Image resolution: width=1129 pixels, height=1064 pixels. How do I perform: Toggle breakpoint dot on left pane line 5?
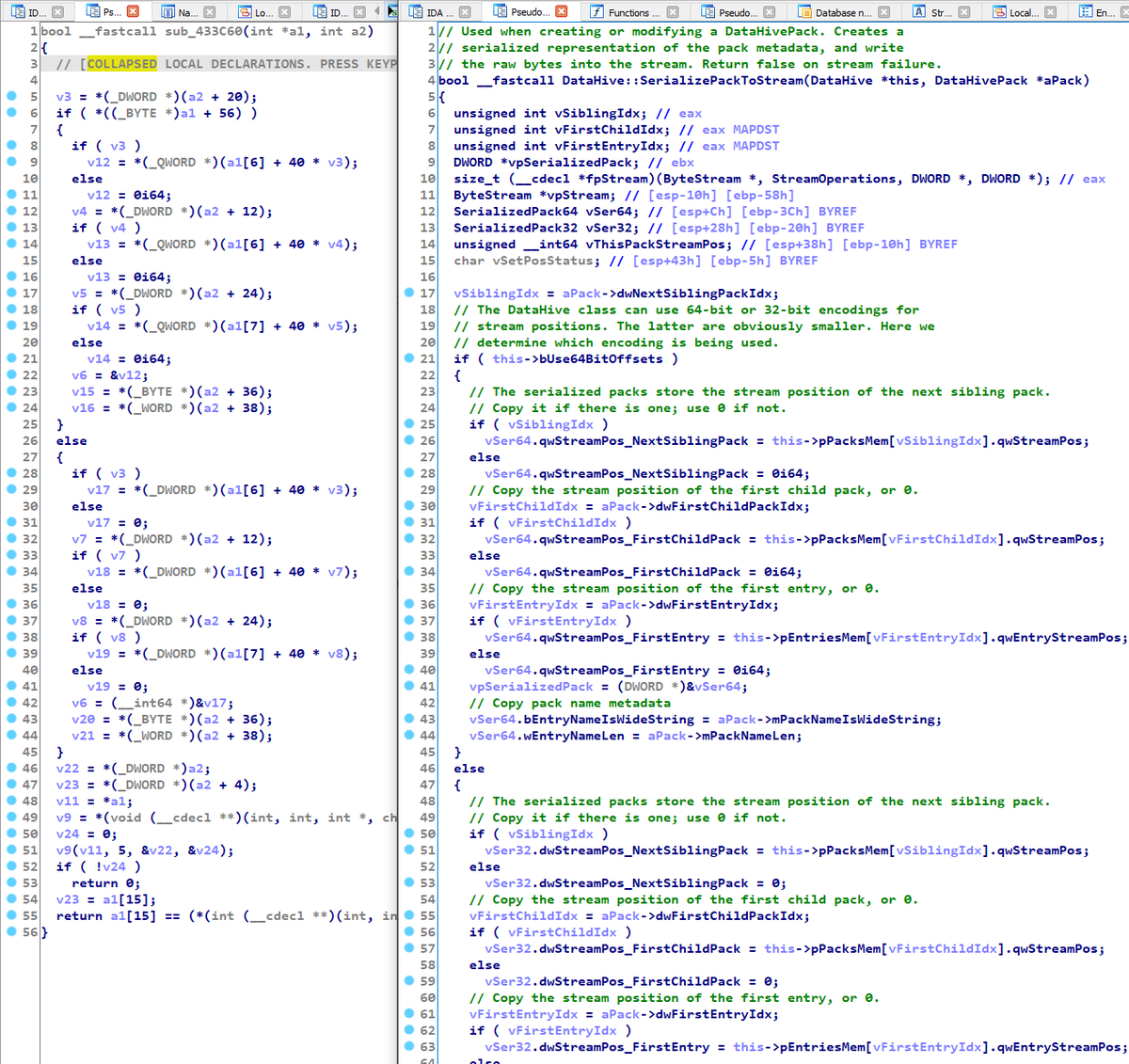pyautogui.click(x=11, y=96)
